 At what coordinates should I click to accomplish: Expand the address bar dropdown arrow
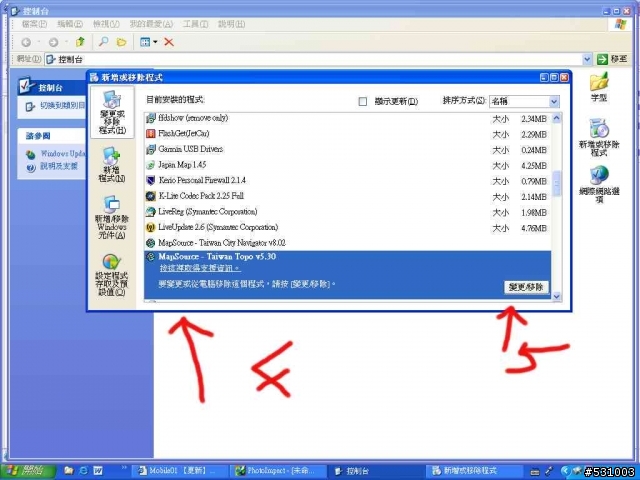[587, 60]
